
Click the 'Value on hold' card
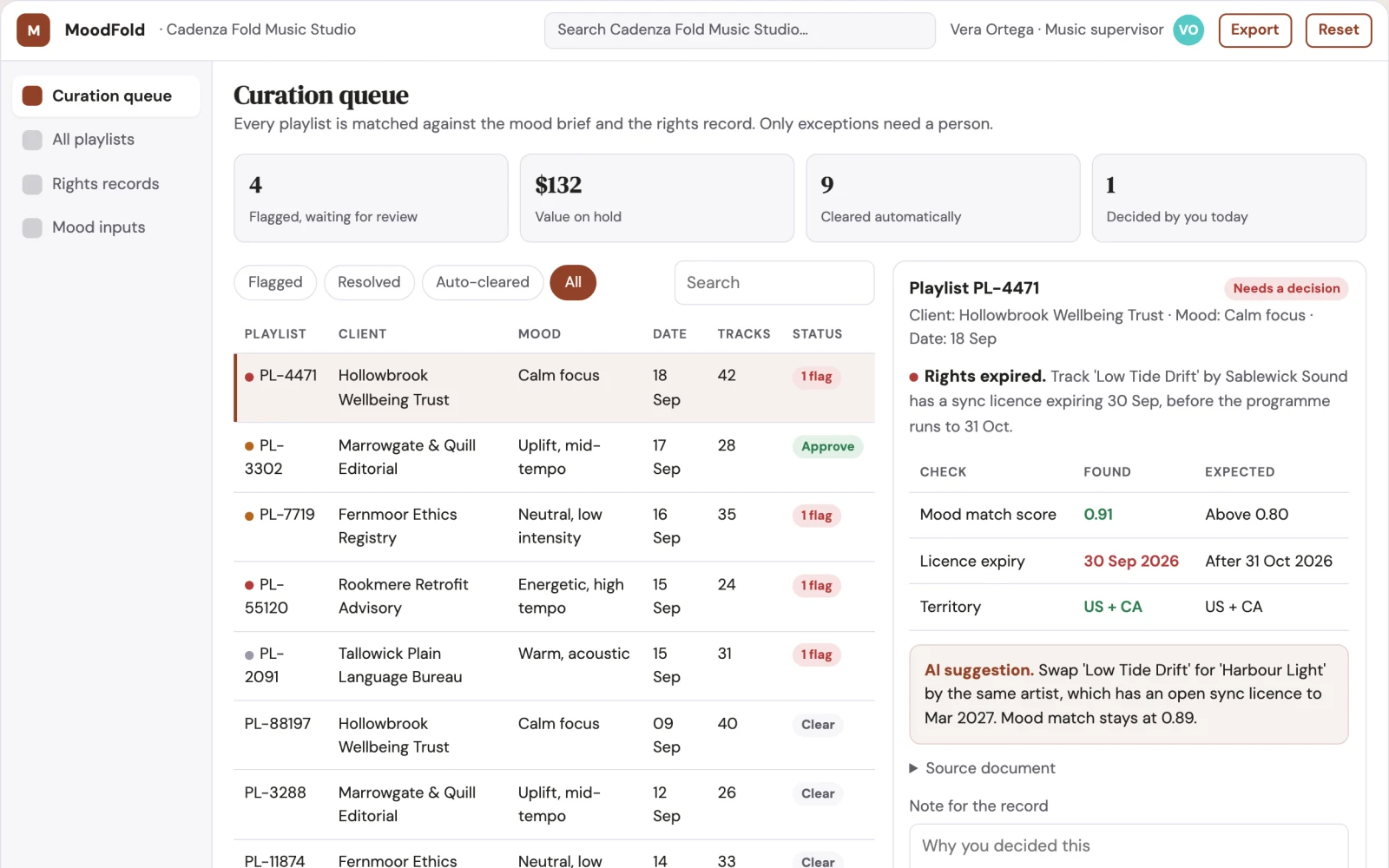point(656,198)
